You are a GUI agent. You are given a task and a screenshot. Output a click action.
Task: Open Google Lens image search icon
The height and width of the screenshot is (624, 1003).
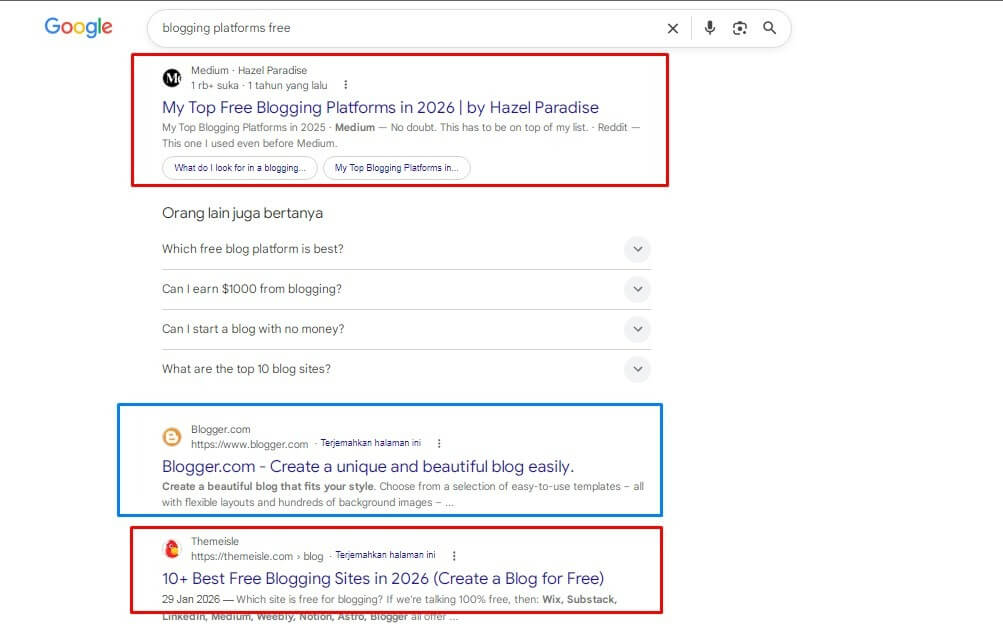(x=739, y=27)
